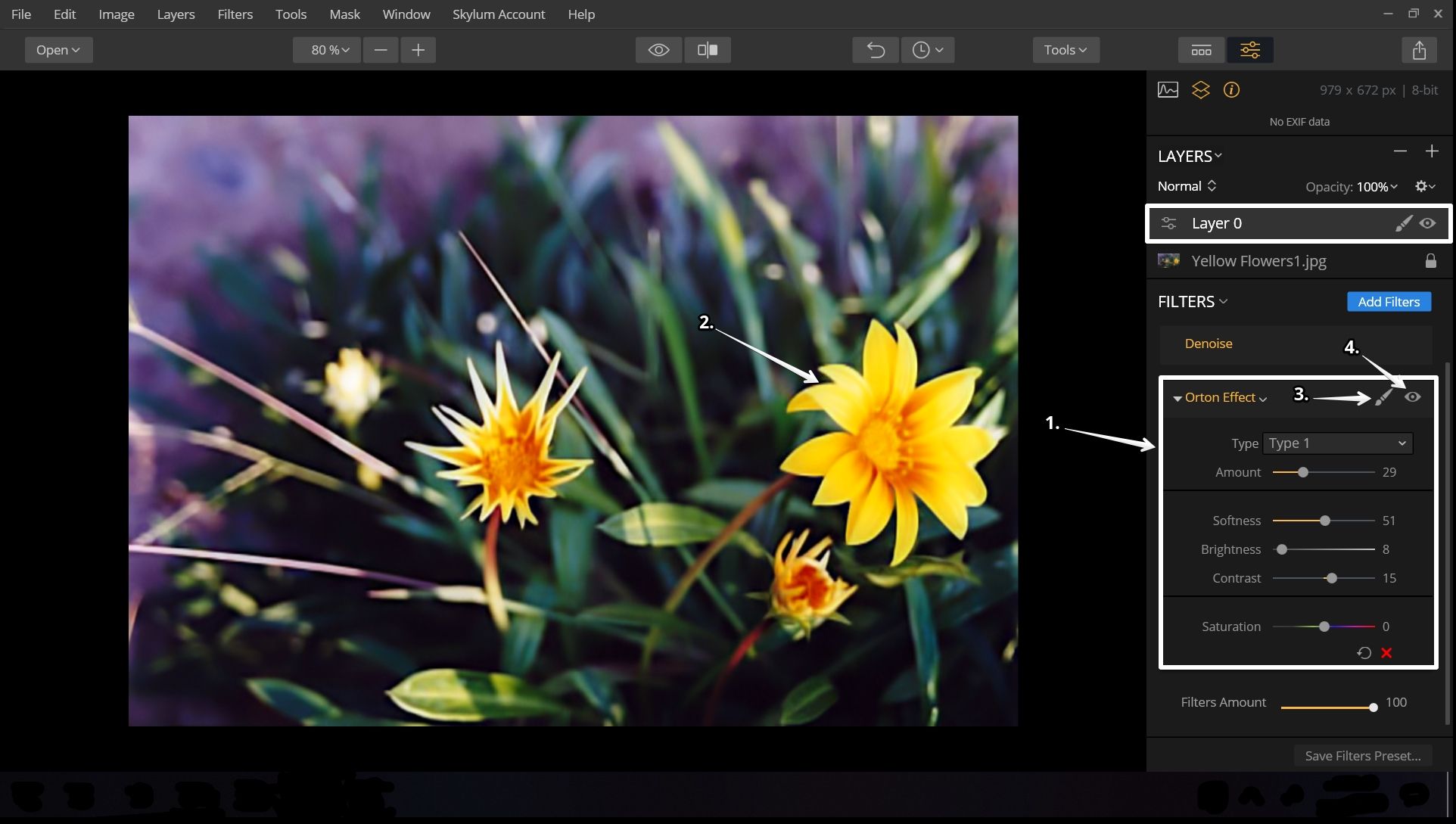
Task: Click the Layer 0 mask brush icon
Action: tap(1403, 223)
